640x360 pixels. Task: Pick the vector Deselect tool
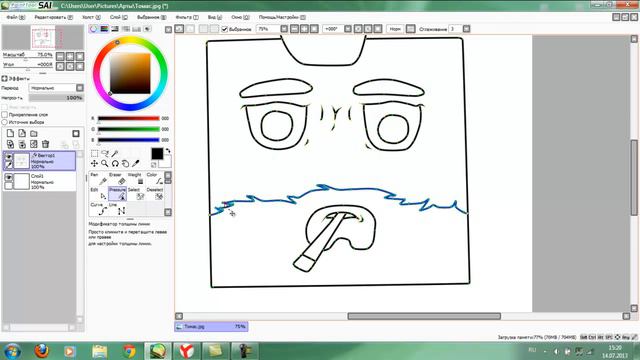pos(154,194)
